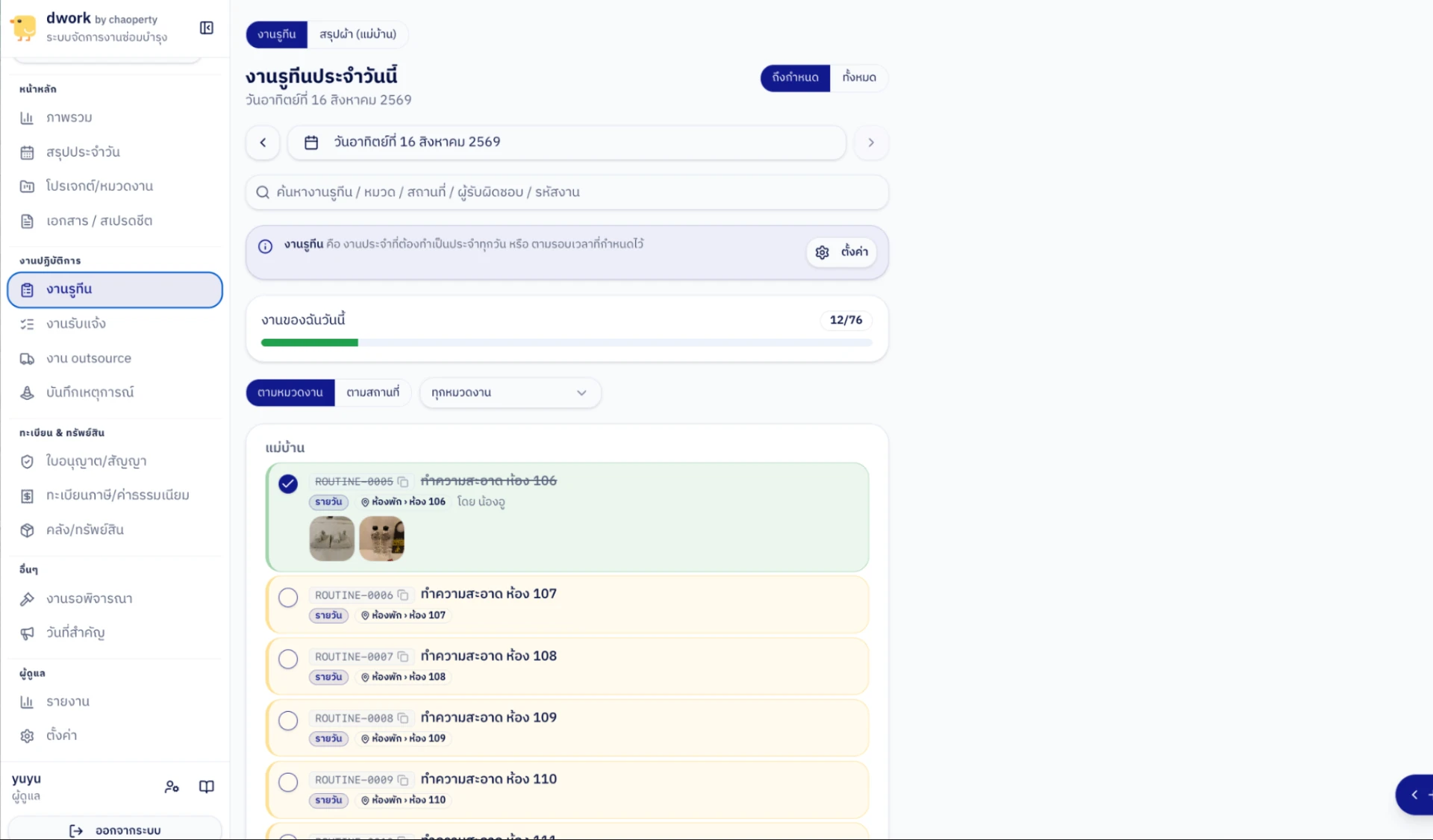Select the สรุปผ้า (แม่บ้าน) tab

click(x=358, y=34)
